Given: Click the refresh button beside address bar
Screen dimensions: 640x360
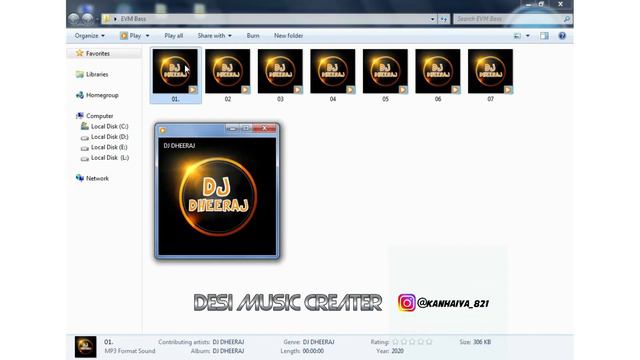Looking at the screenshot, I should point(444,19).
